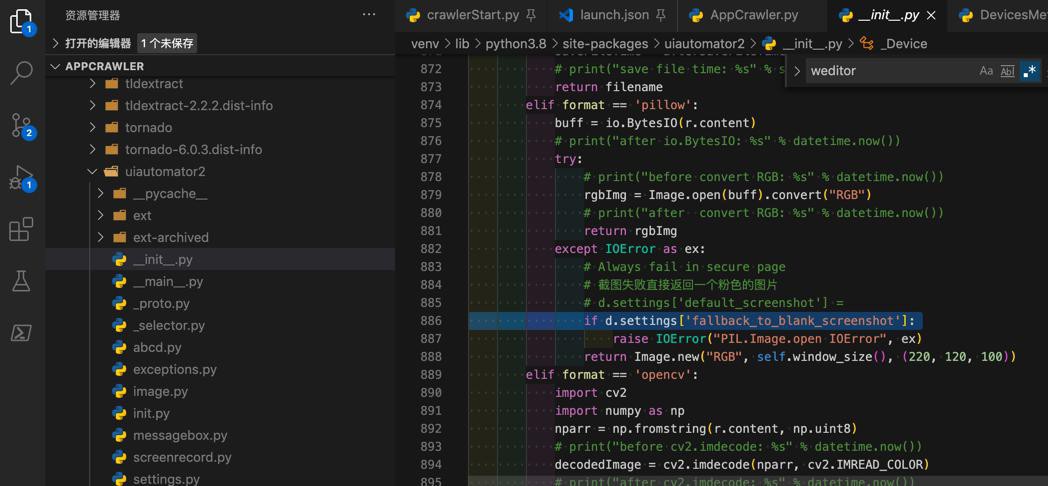Screen dimensions: 1048x486
Task: Open settings.py in the file tree
Action: 221,479
